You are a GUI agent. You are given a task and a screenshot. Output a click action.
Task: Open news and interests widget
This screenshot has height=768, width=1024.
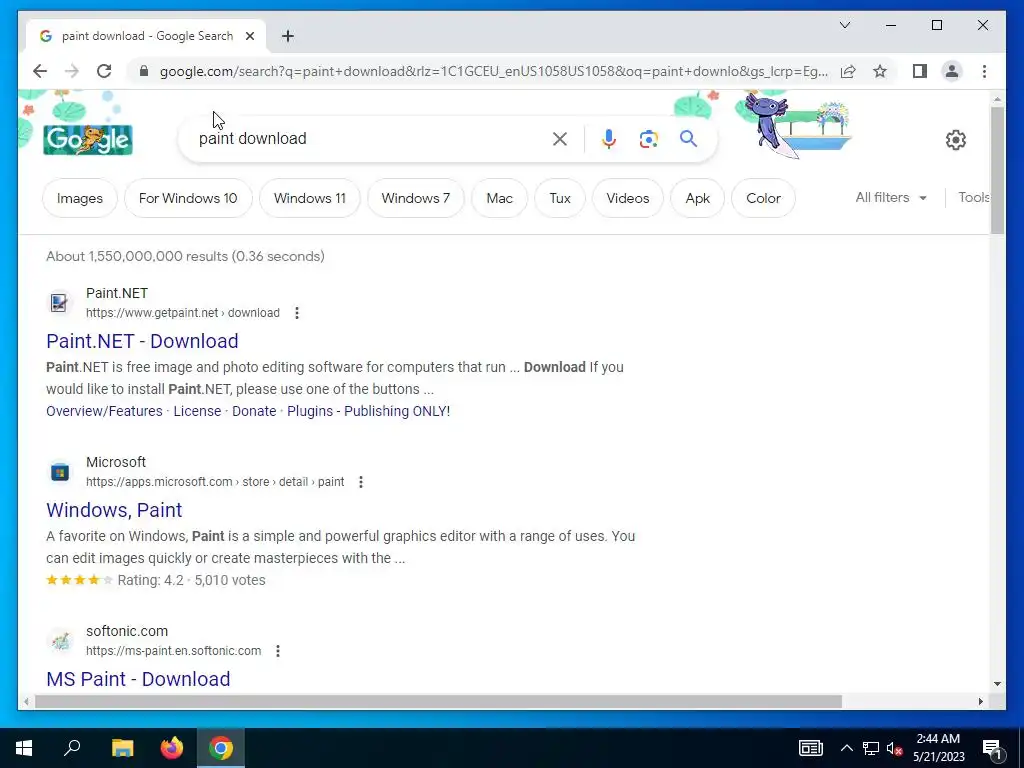810,748
